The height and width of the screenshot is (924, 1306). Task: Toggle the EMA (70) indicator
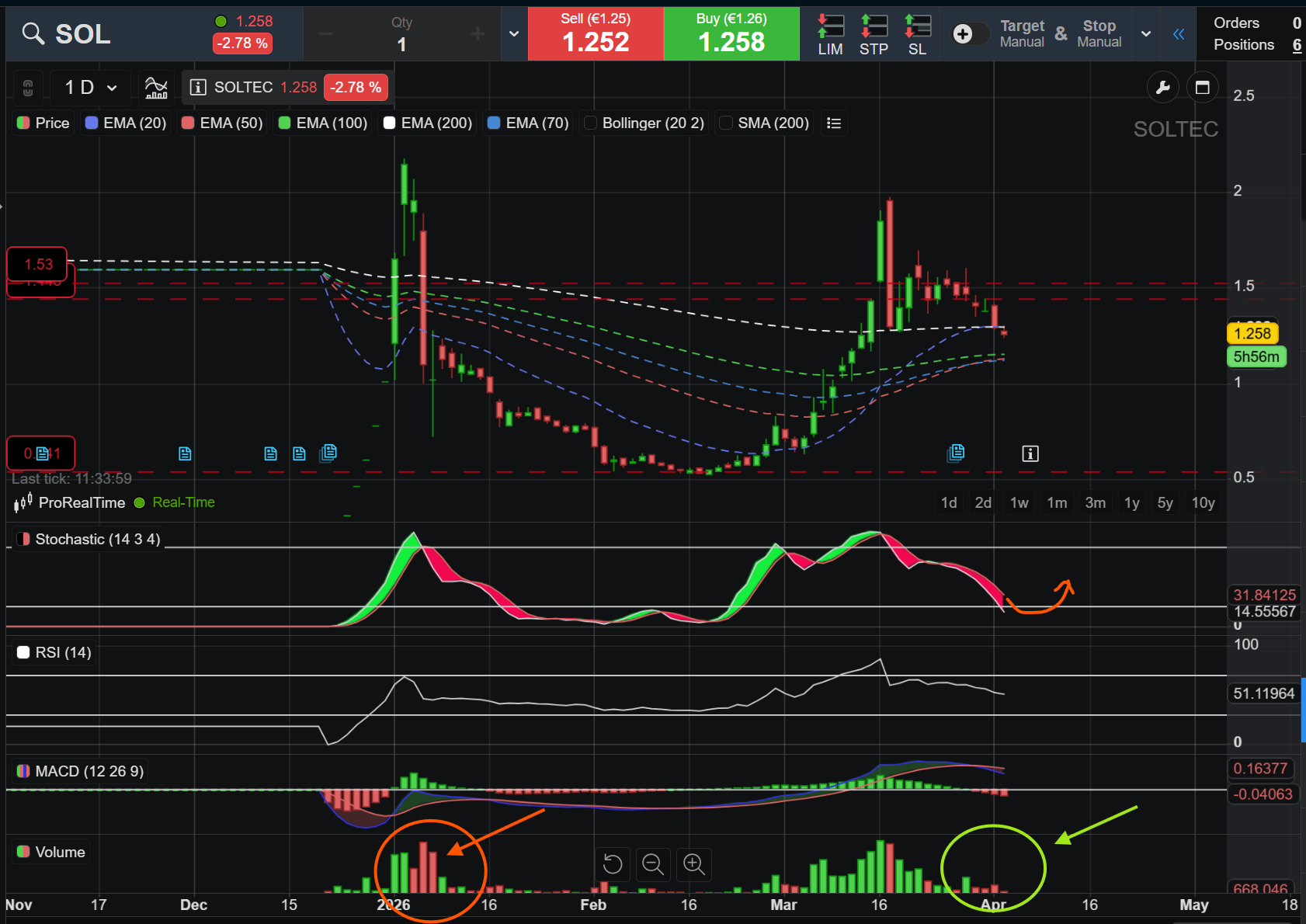(x=528, y=123)
